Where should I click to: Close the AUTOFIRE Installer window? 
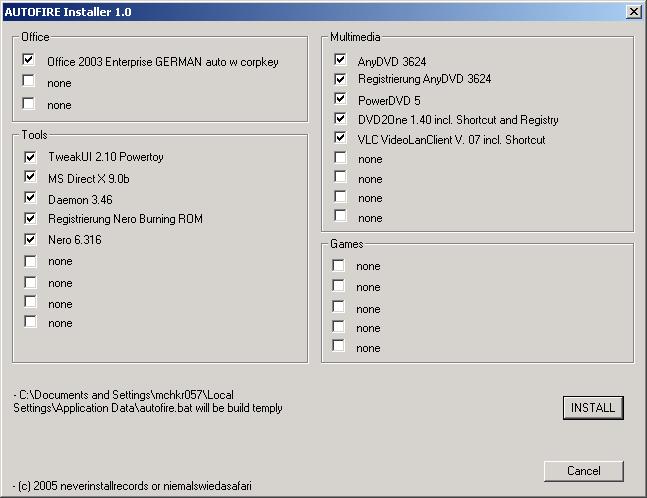633,12
